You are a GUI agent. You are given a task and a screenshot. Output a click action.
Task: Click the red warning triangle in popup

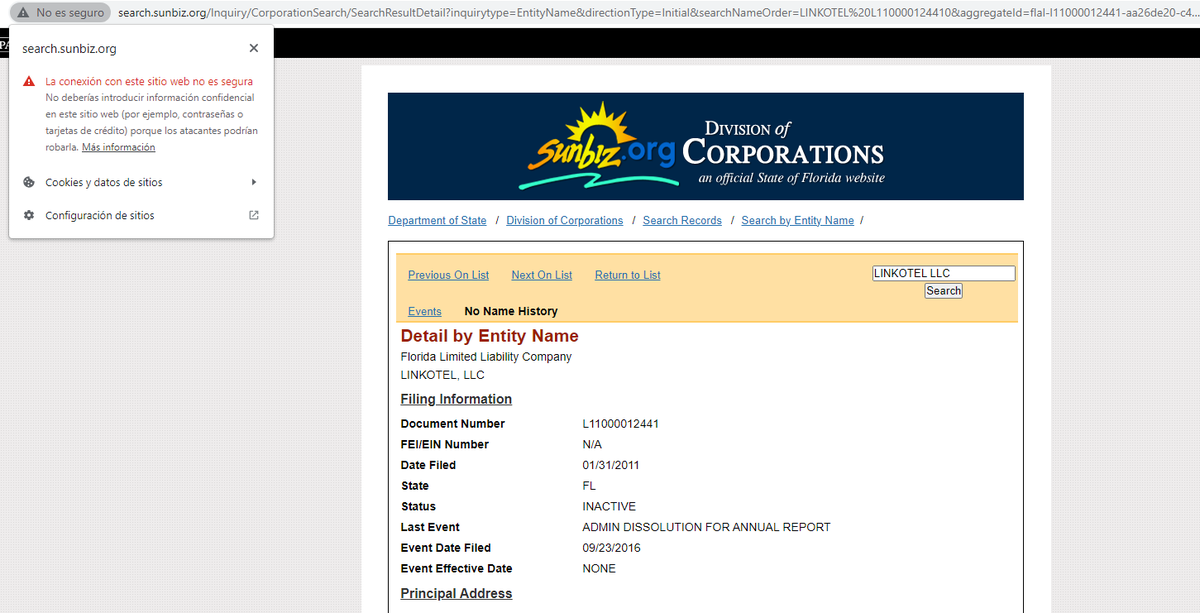[29, 82]
